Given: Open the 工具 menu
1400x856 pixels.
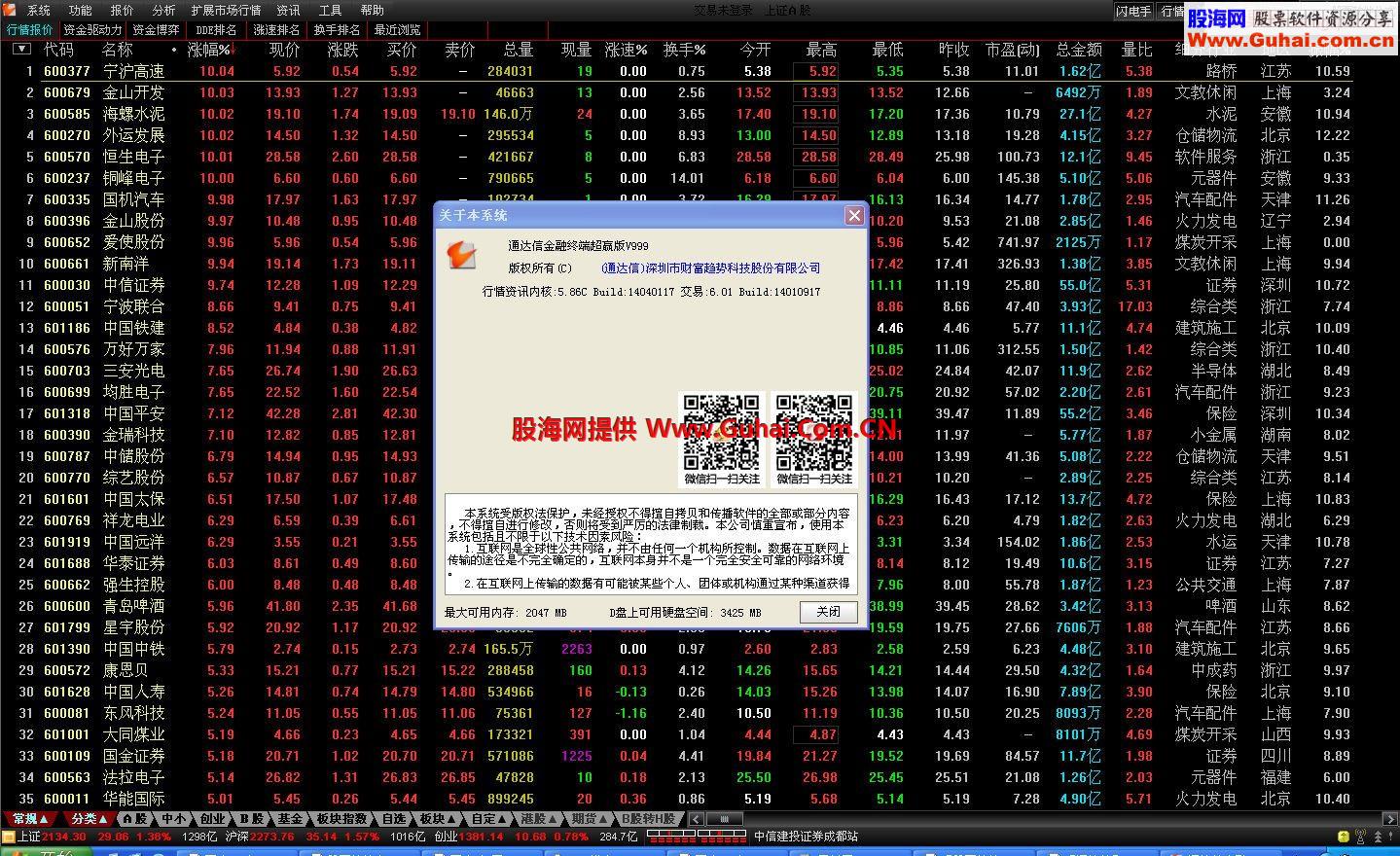Looking at the screenshot, I should 331,11.
